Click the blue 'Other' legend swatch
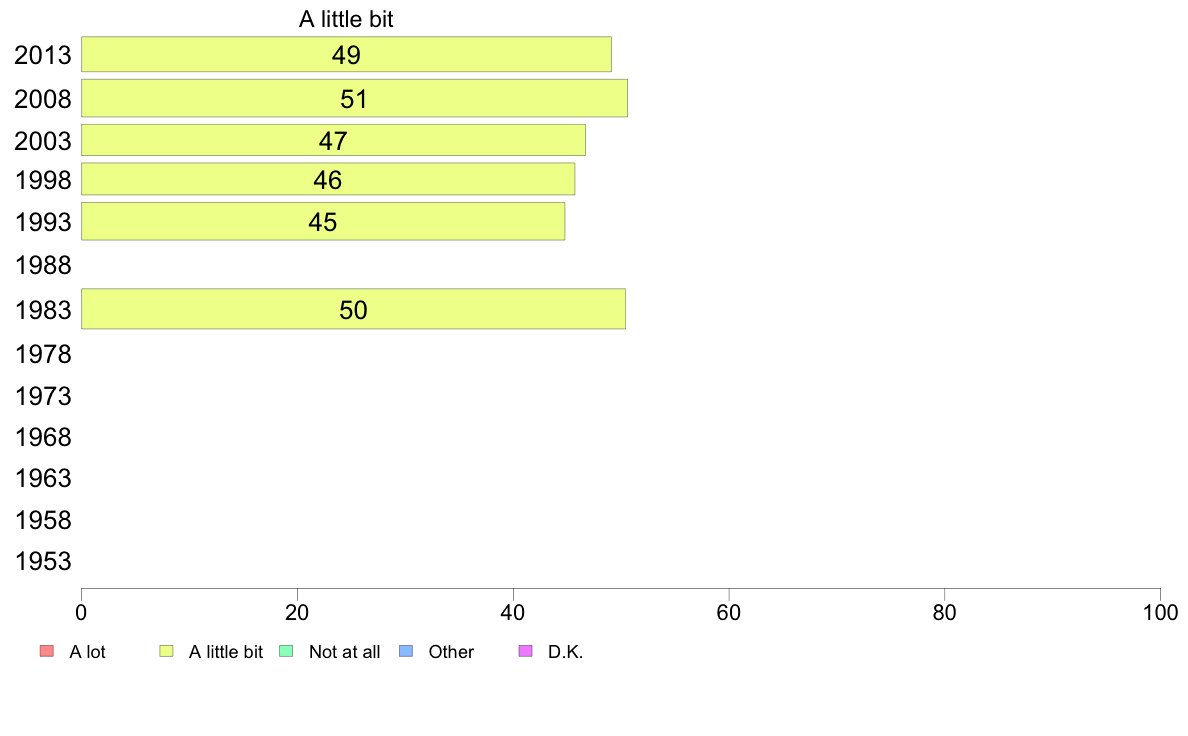The height and width of the screenshot is (736, 1188). 406,651
